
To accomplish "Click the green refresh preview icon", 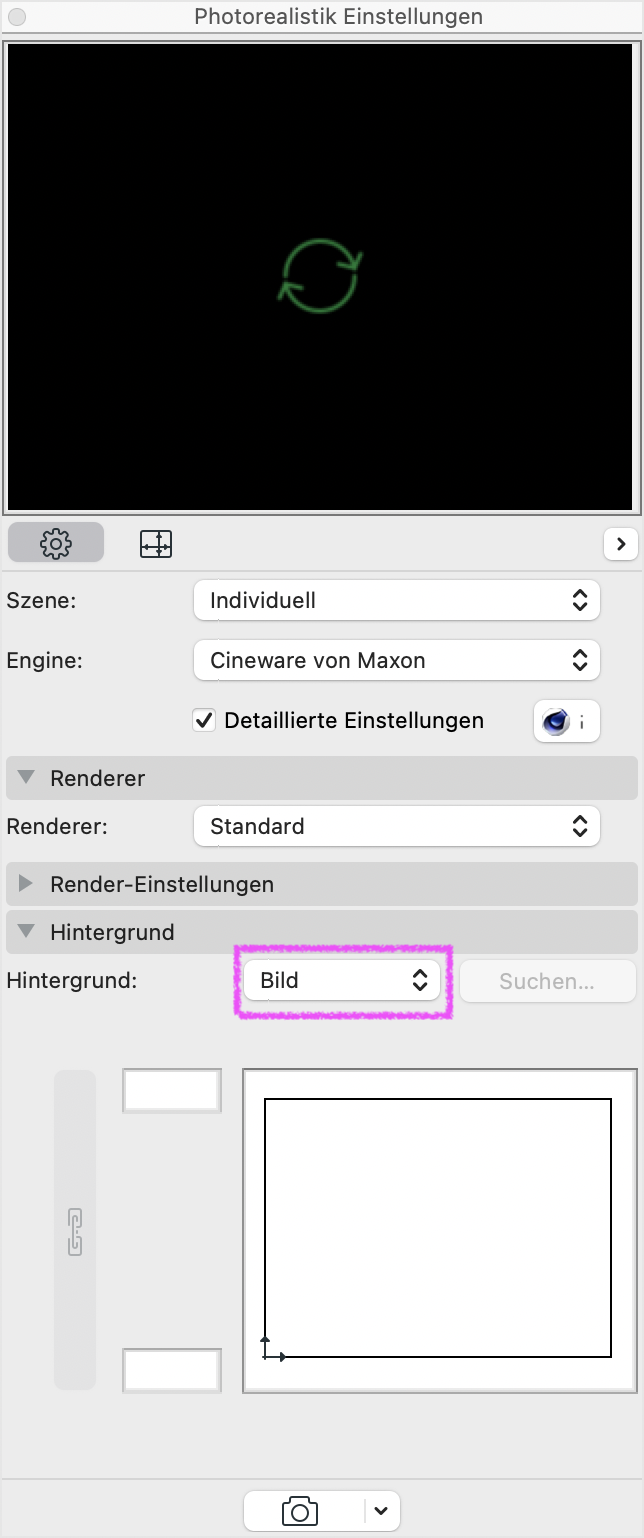I will tap(319, 276).
